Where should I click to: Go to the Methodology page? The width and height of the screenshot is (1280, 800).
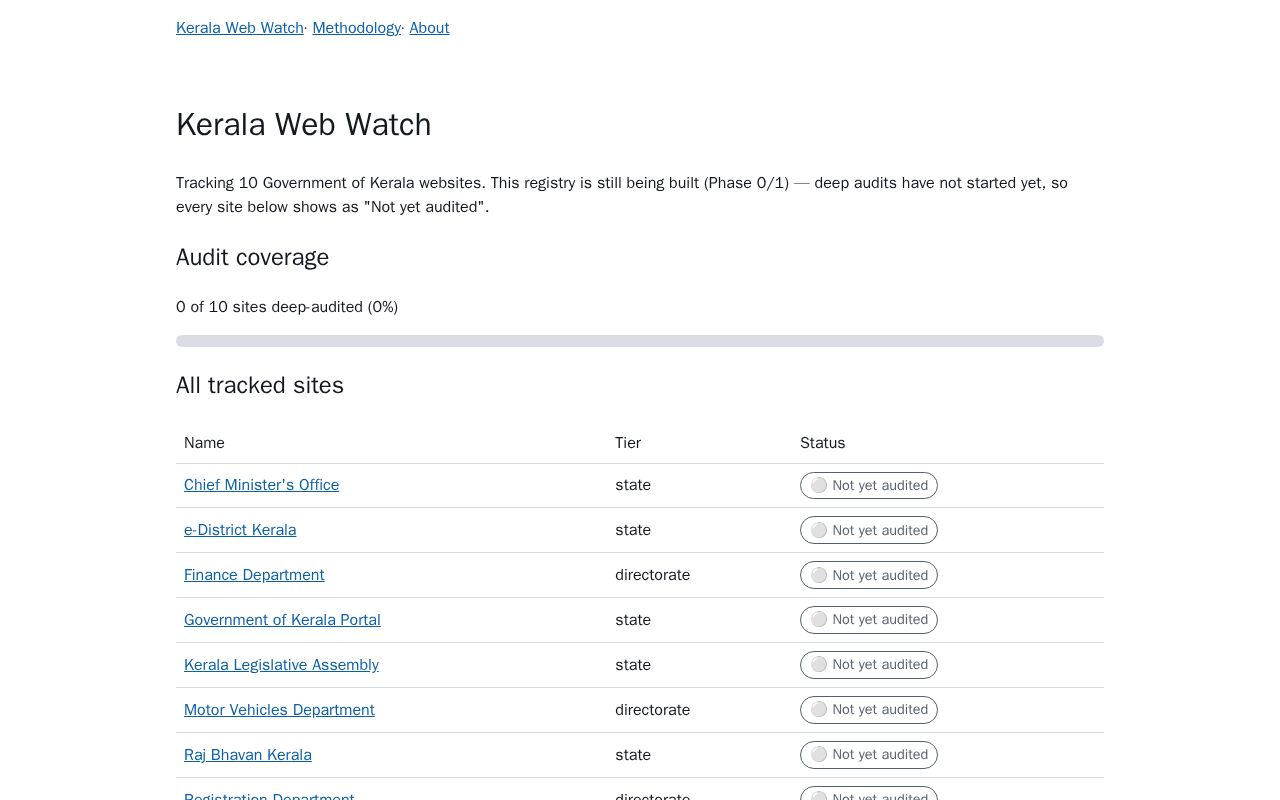356,28
